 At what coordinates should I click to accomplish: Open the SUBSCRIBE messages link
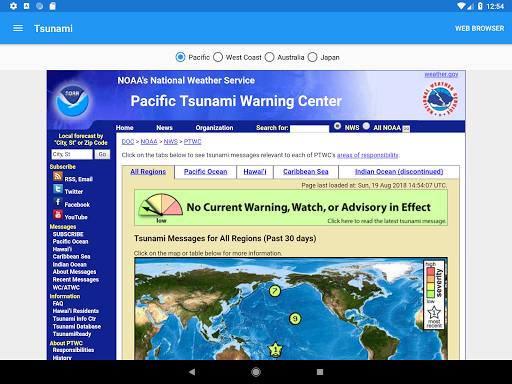tap(68, 234)
